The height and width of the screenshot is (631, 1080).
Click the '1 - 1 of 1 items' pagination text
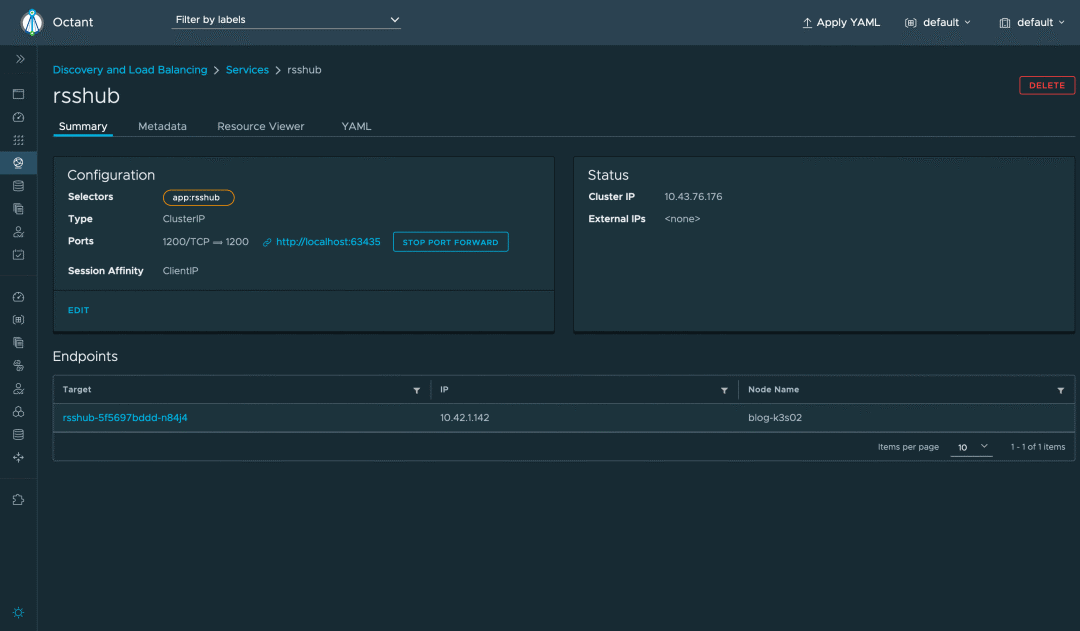point(1037,447)
